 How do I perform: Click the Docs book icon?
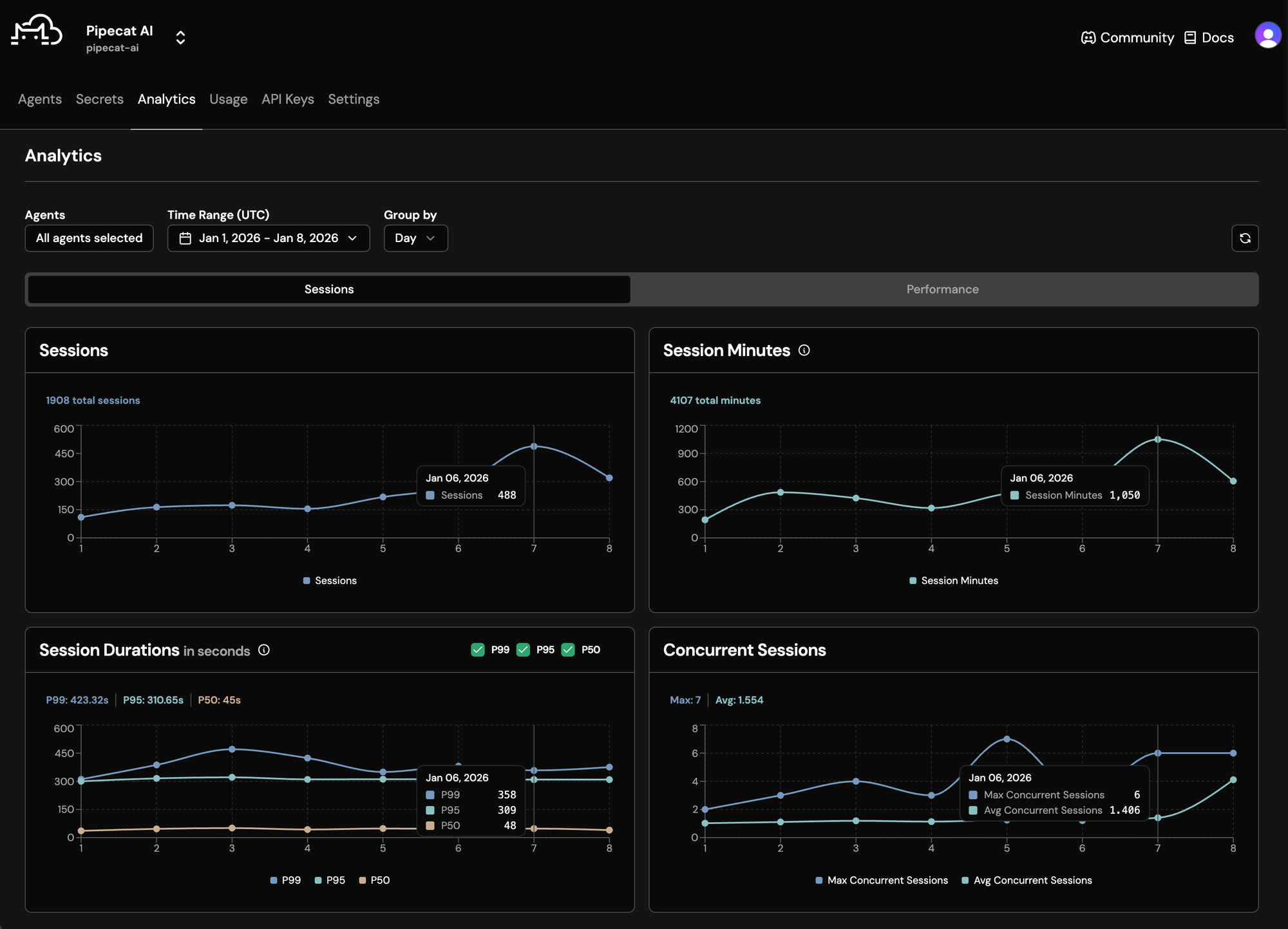coord(1190,38)
